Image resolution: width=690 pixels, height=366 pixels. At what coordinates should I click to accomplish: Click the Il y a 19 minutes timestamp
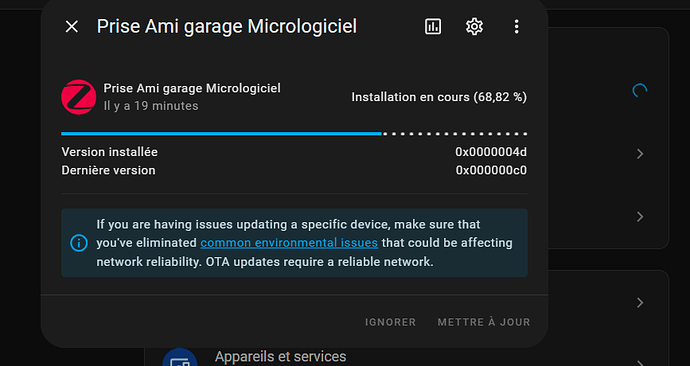tap(151, 106)
